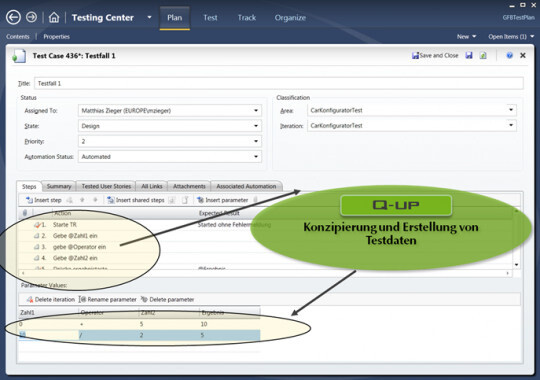Viewport: 540px width, 380px height.
Task: Click the step icon of Gebe @Zahl1 ein
Action: pos(37,236)
